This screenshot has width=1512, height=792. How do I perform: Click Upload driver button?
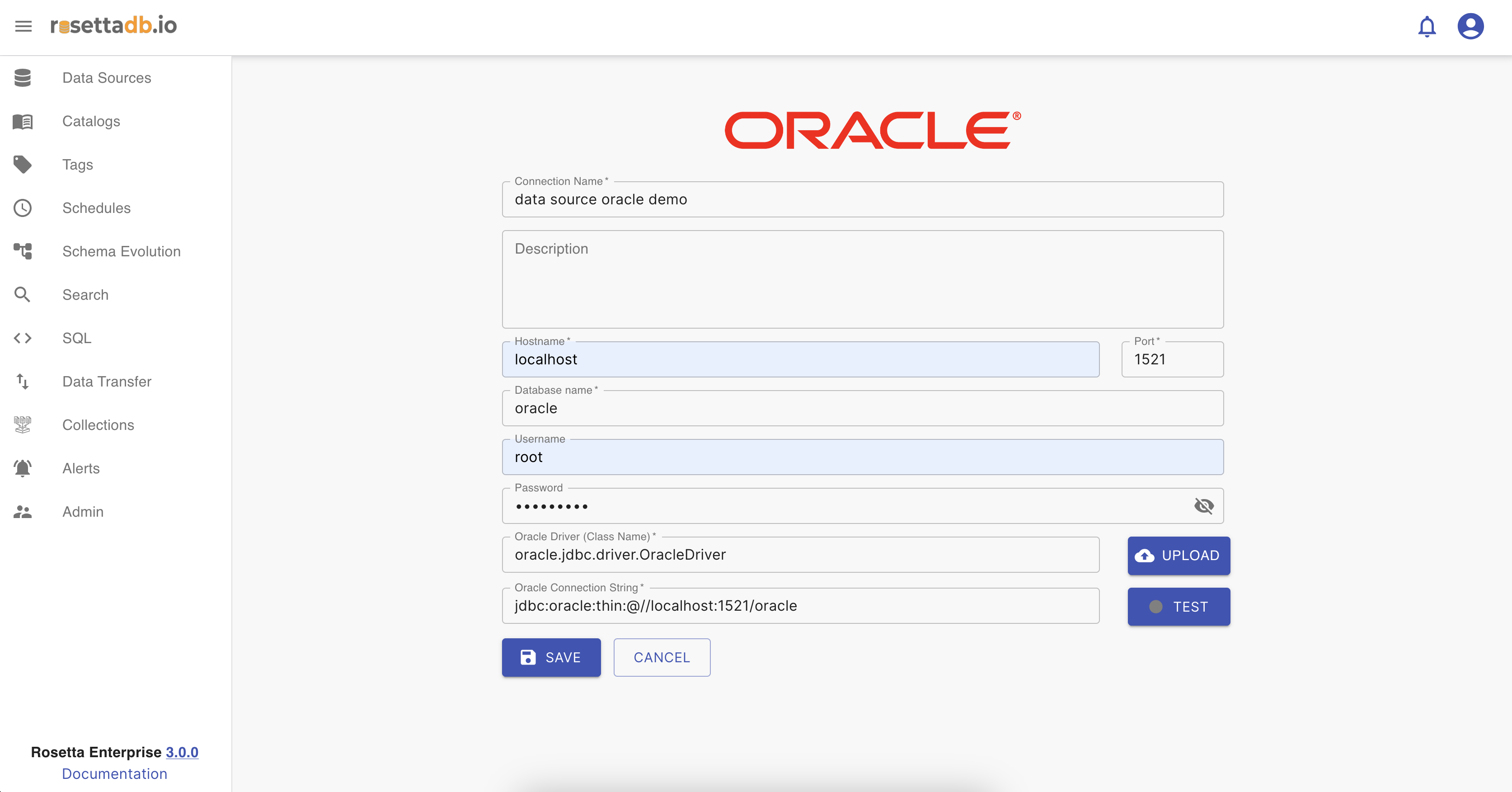[x=1179, y=556]
